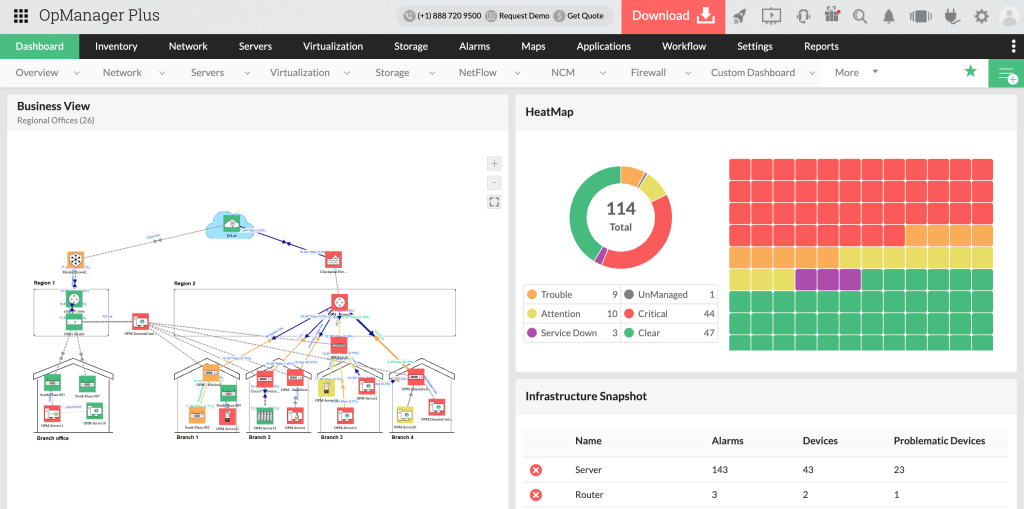
Task: Click the Problematic Devices column header
Action: click(x=939, y=441)
